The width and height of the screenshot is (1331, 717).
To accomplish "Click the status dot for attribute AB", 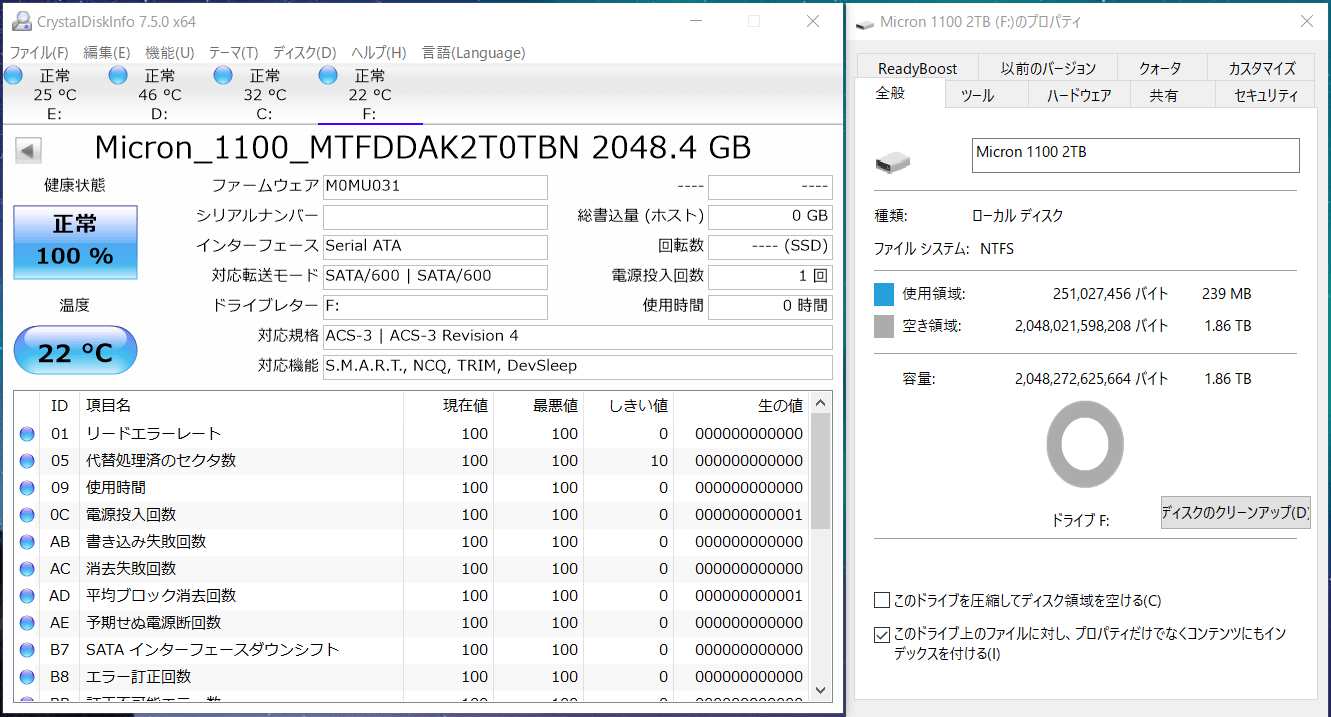I will coord(27,542).
